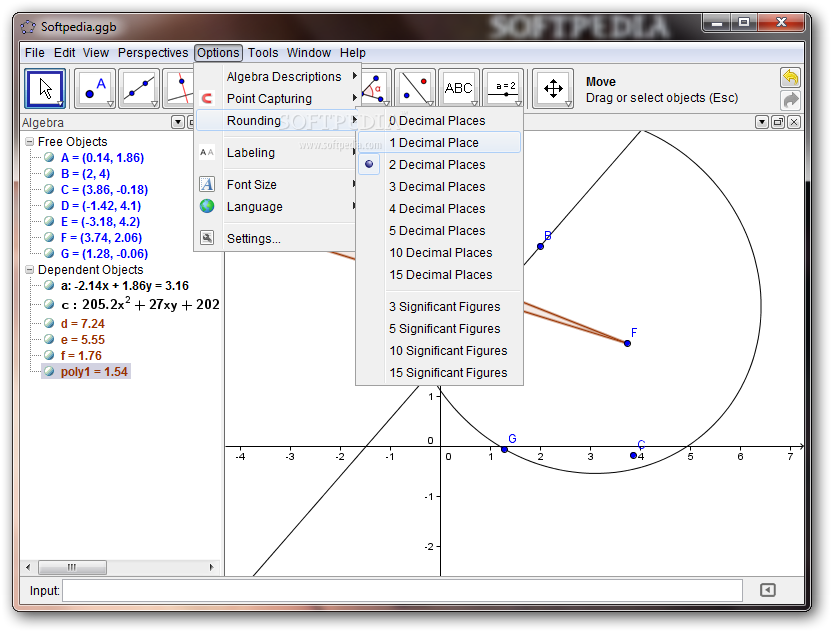Click the input help arrow icon
832x632 pixels.
click(767, 590)
